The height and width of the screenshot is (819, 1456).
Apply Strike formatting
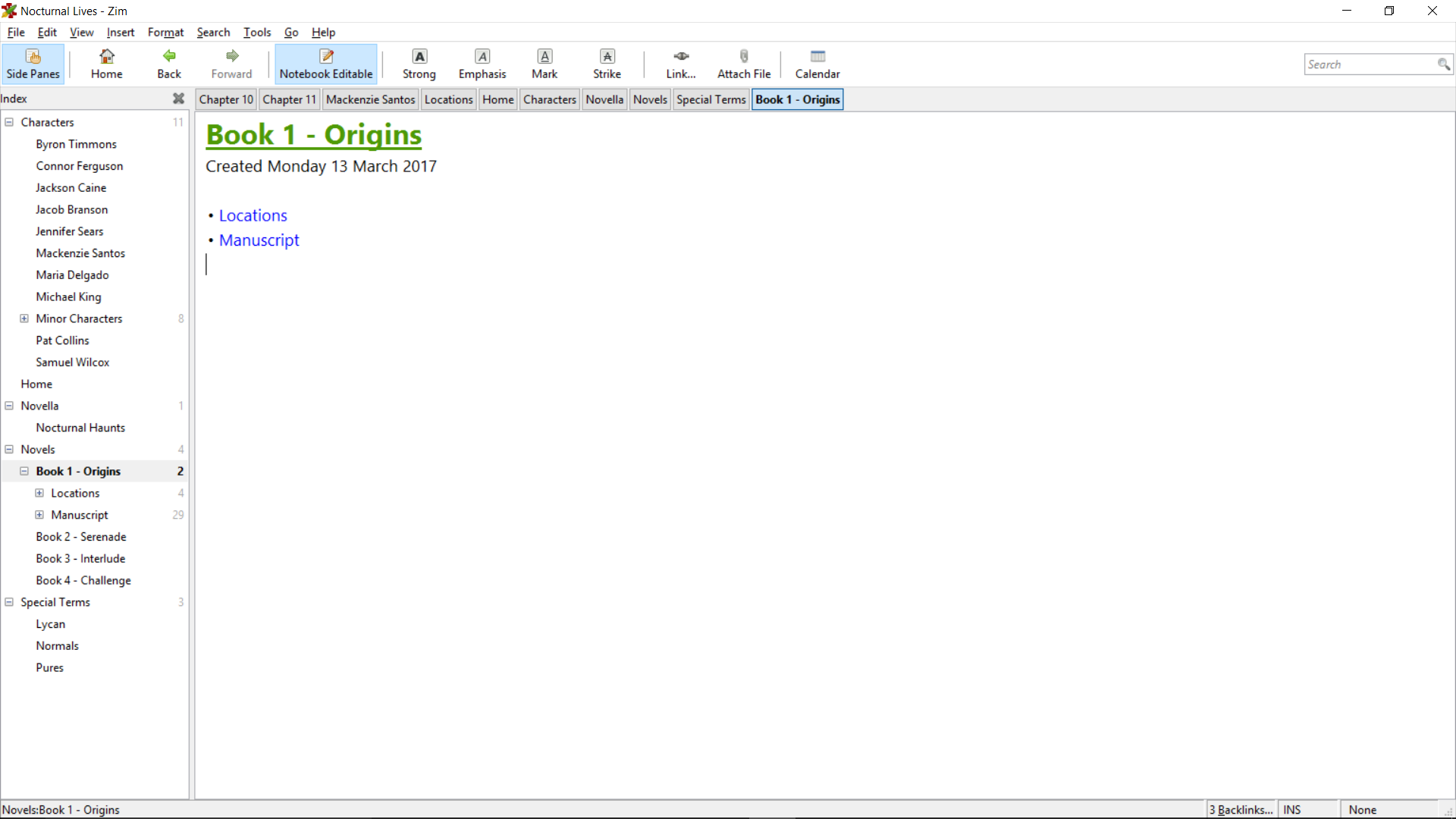(607, 64)
